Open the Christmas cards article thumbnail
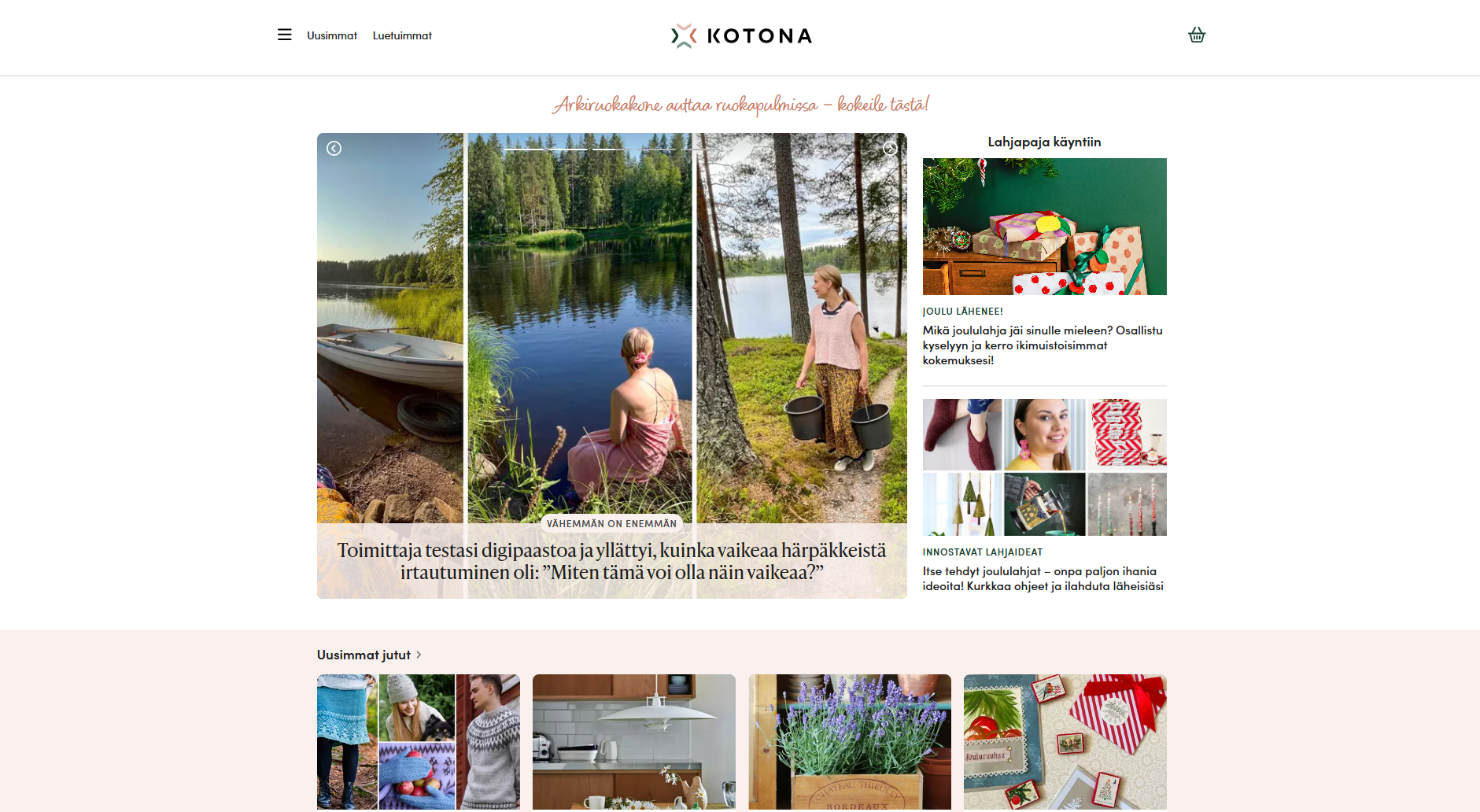The width and height of the screenshot is (1480, 812). 1065,742
